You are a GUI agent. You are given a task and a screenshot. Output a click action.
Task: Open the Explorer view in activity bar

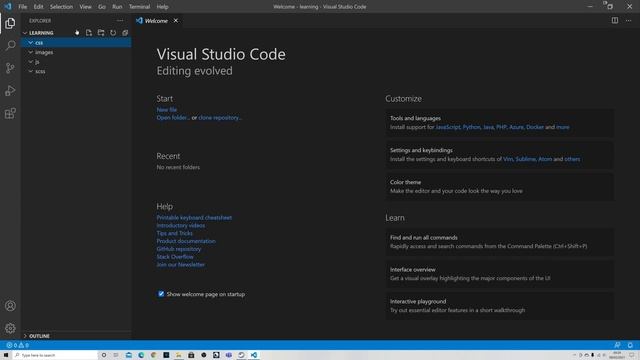click(x=10, y=23)
